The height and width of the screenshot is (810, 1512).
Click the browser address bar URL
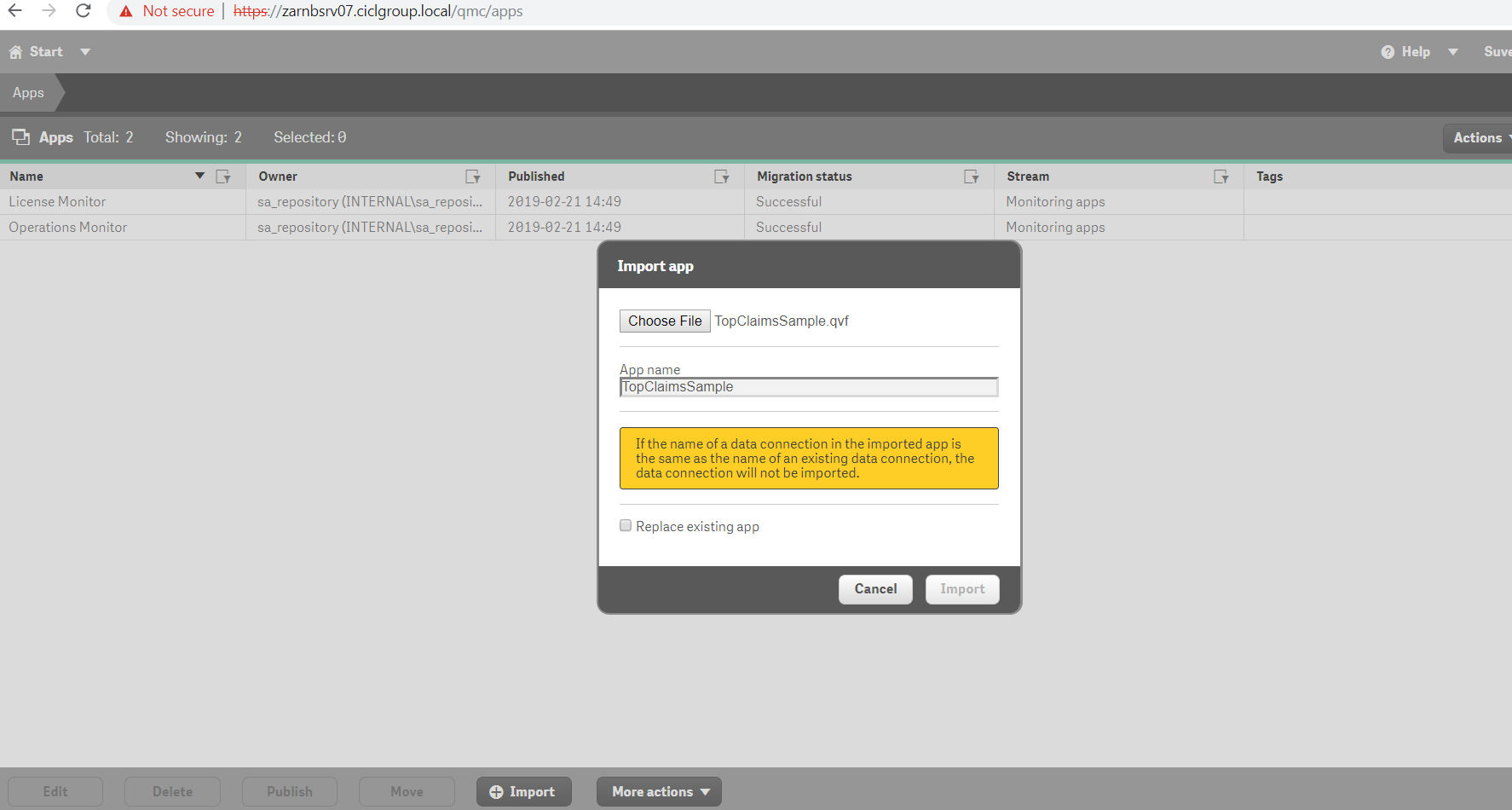point(378,11)
